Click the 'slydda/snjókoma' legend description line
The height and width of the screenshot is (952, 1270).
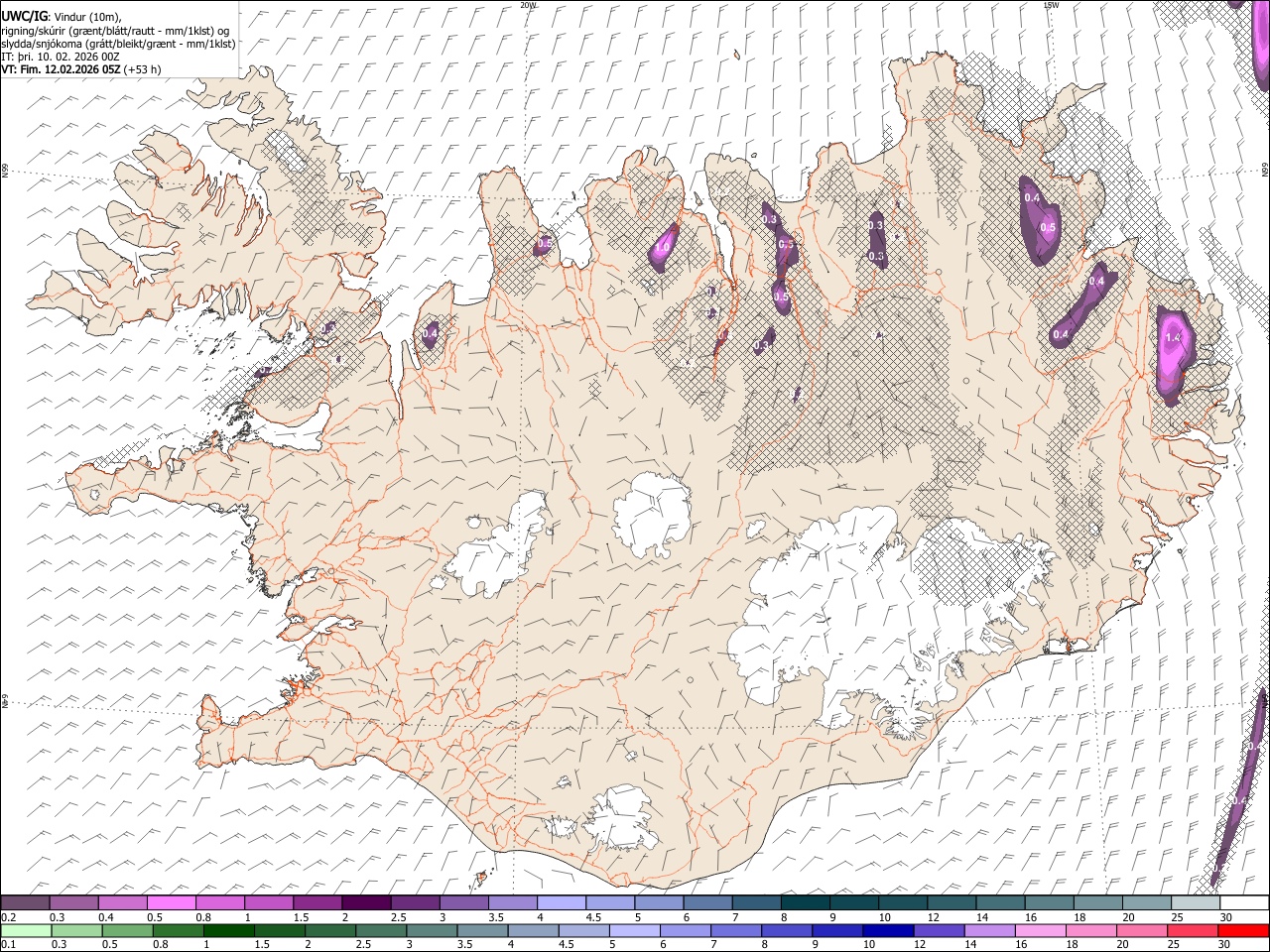(118, 44)
